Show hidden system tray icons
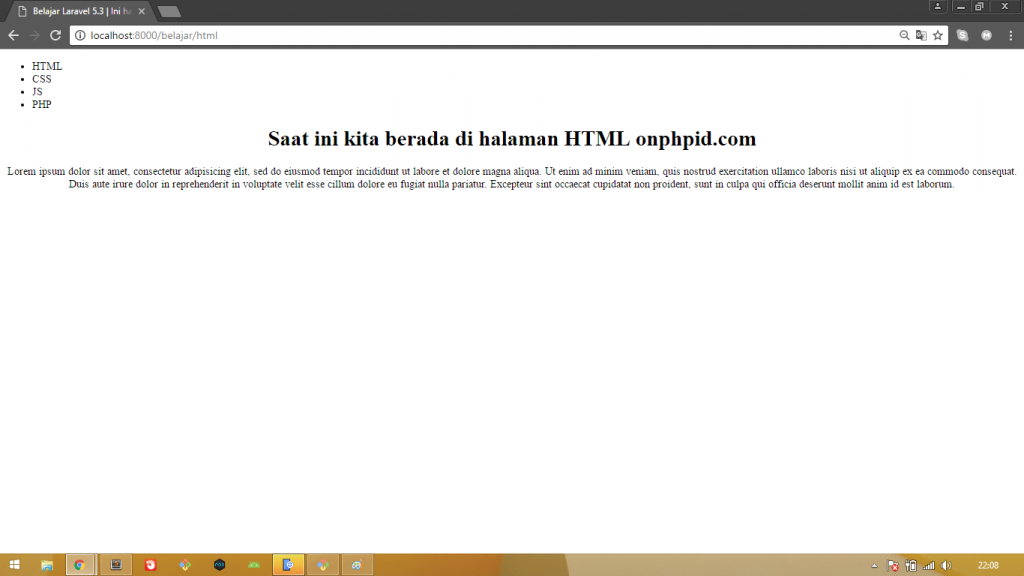The image size is (1024, 576). point(874,566)
